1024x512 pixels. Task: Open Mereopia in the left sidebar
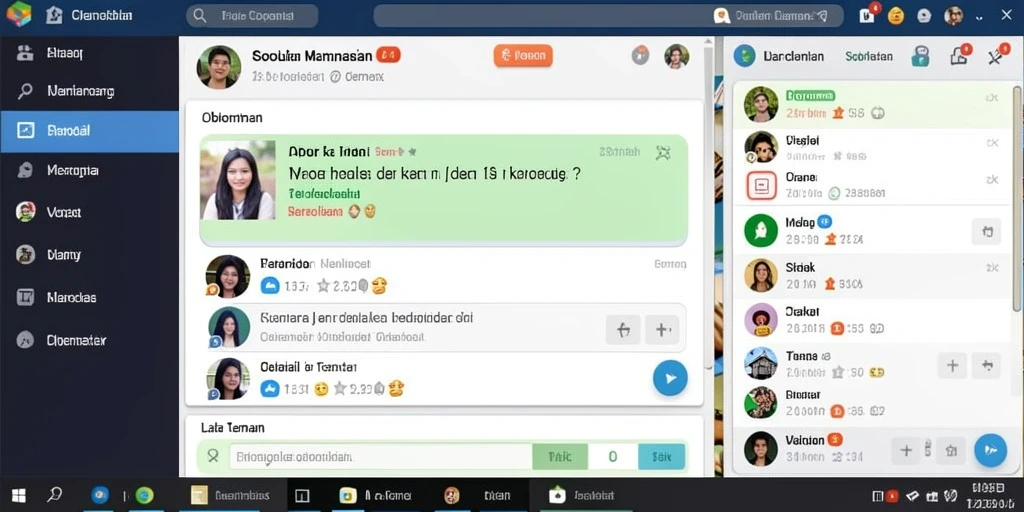[x=89, y=171]
